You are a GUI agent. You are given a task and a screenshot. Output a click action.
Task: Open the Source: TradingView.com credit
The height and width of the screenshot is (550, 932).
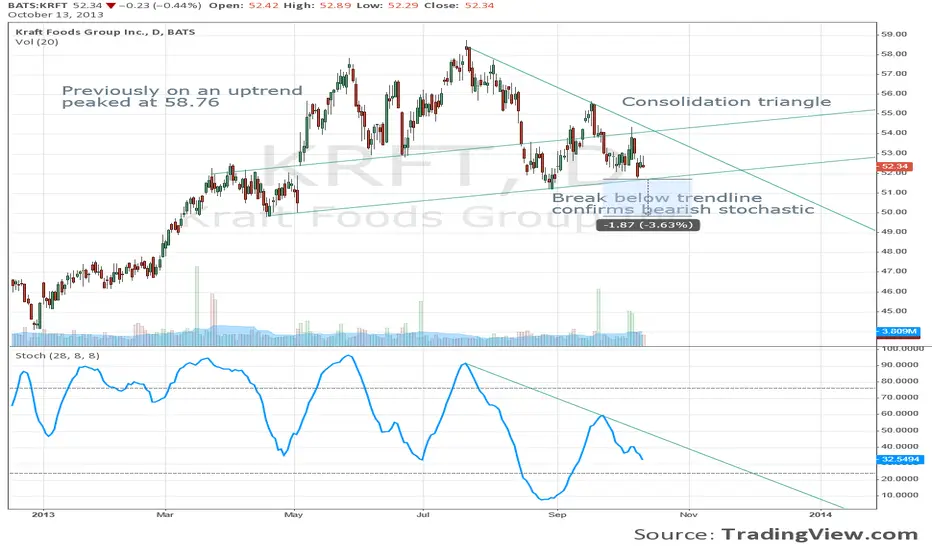point(776,534)
